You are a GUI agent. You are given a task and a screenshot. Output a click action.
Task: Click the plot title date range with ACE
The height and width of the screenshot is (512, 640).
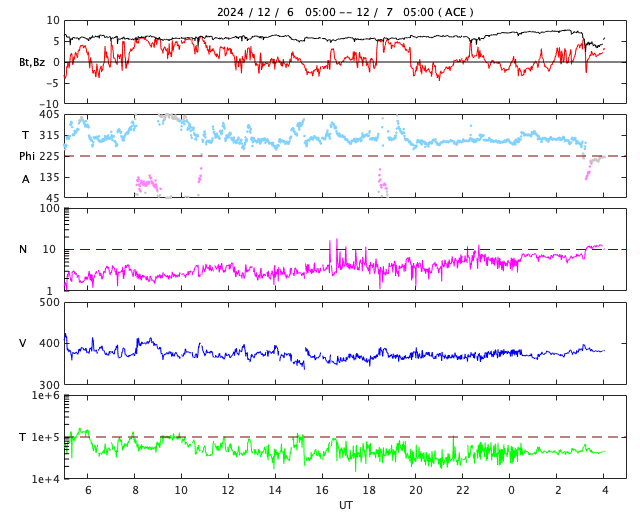tap(345, 12)
